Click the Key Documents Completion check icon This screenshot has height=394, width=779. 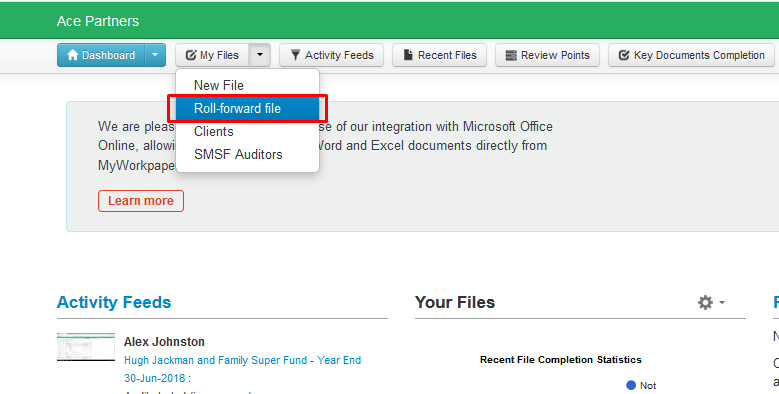[x=624, y=55]
